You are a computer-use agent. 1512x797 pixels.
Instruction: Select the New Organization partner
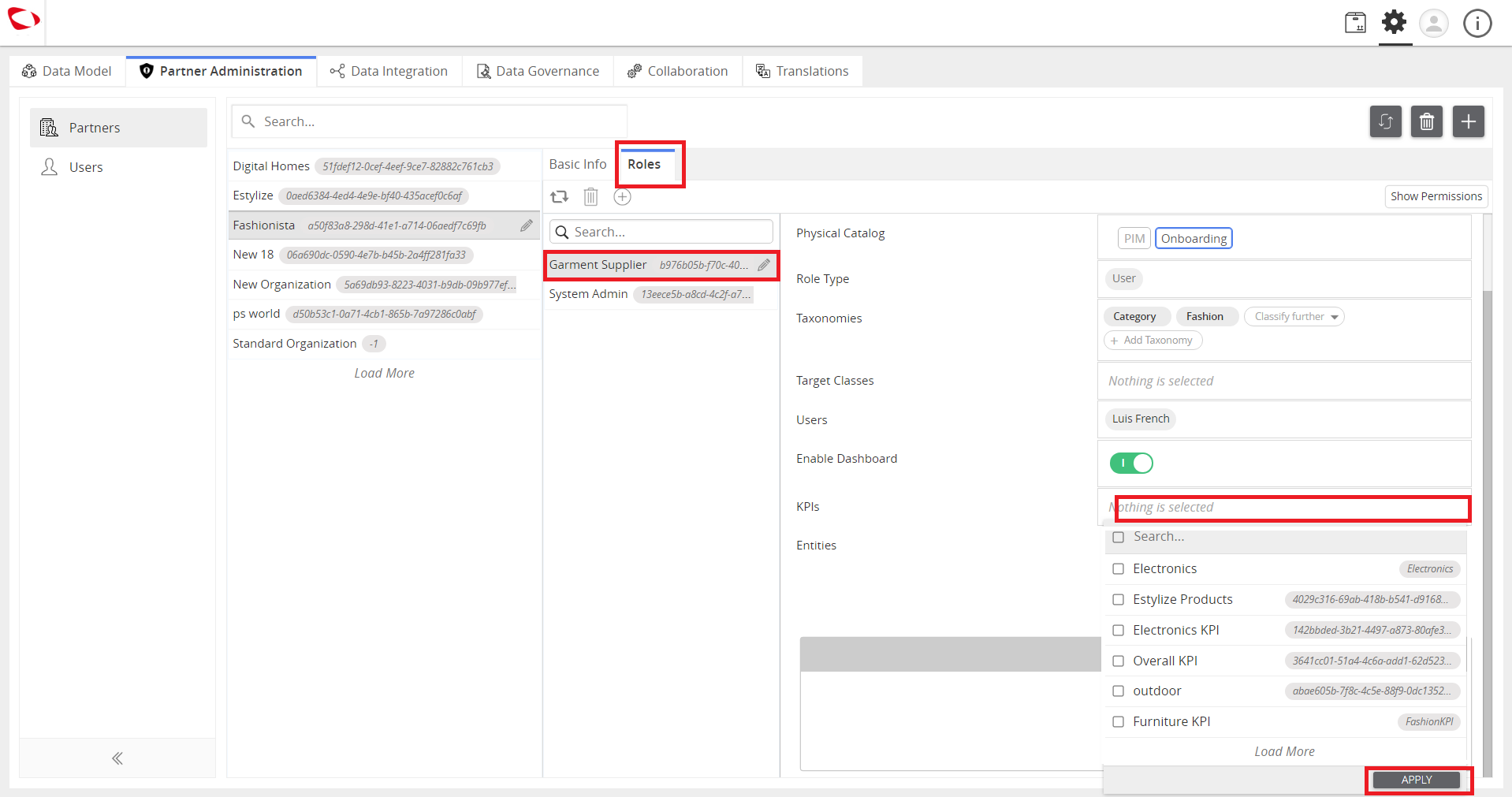coord(384,285)
